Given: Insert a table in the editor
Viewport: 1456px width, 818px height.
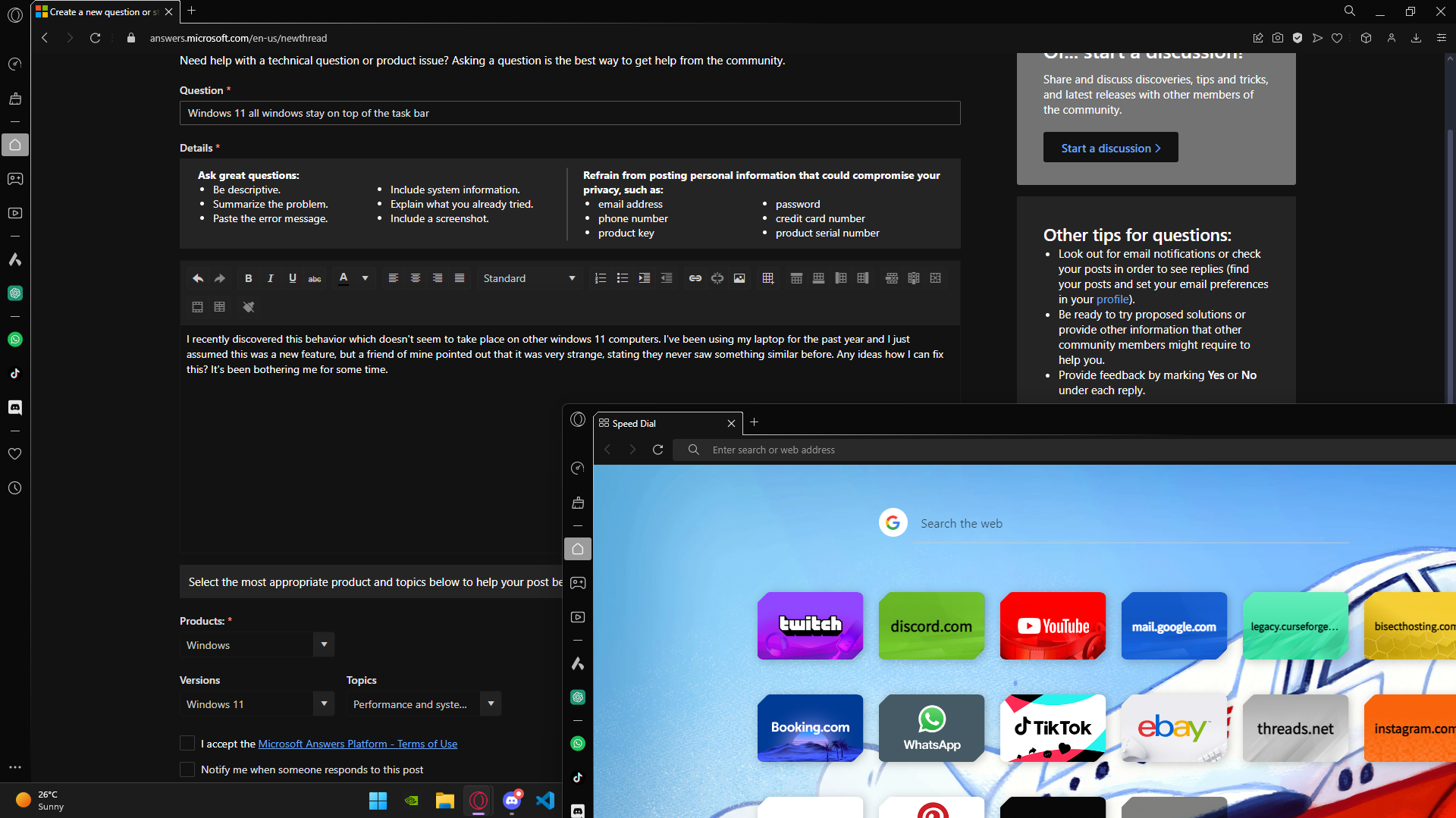Looking at the screenshot, I should click(768, 278).
